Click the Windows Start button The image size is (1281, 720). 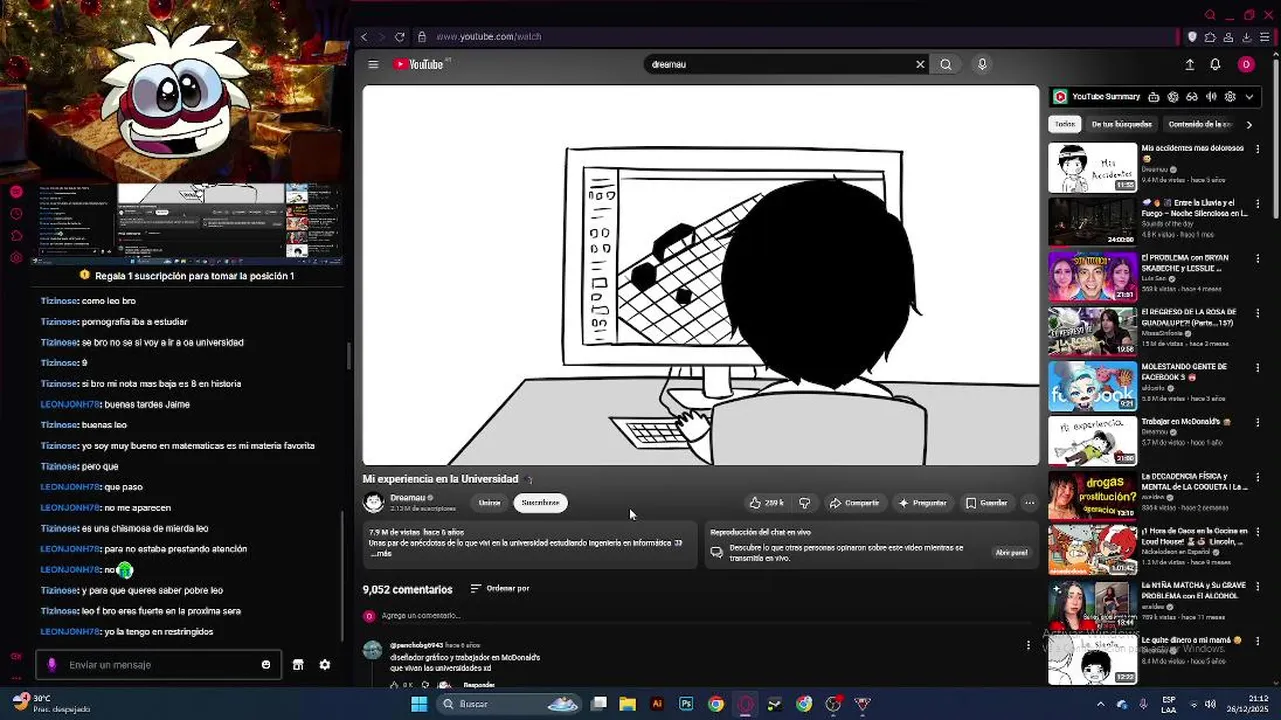419,704
